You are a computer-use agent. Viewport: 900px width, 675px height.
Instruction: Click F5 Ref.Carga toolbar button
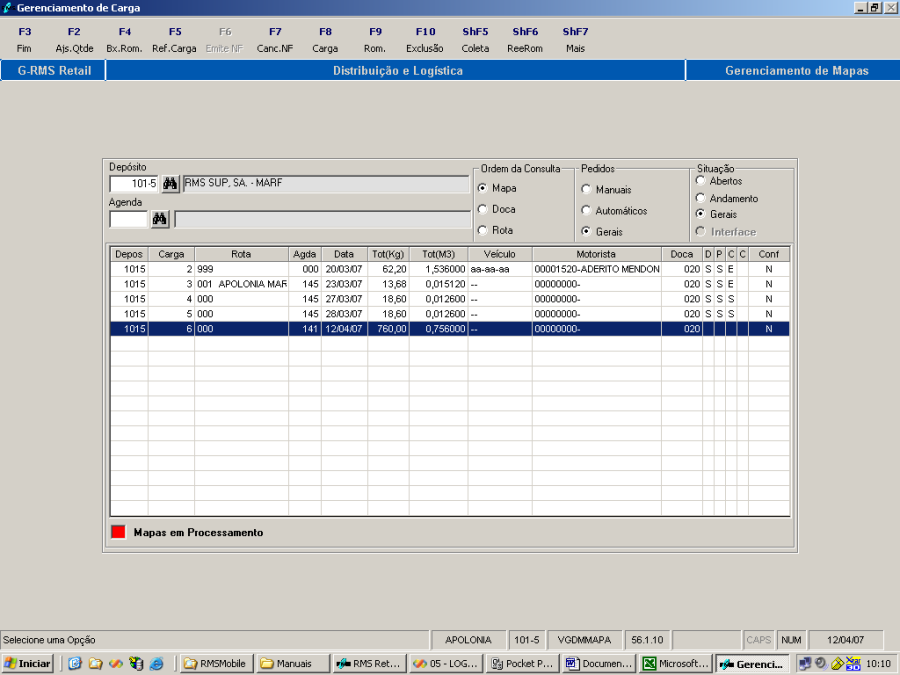(x=174, y=40)
